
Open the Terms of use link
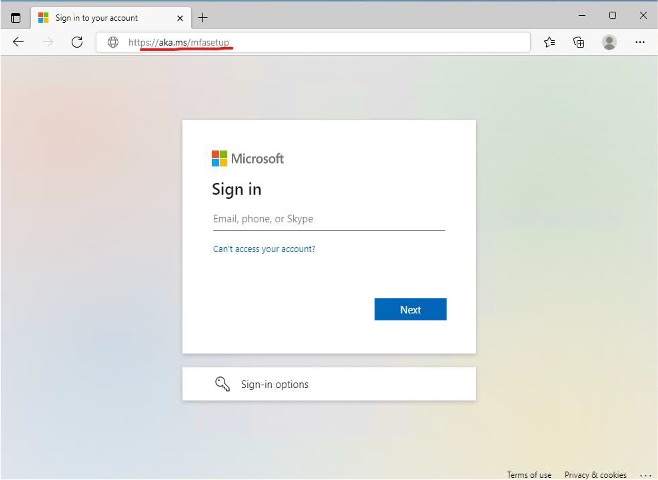click(x=529, y=475)
